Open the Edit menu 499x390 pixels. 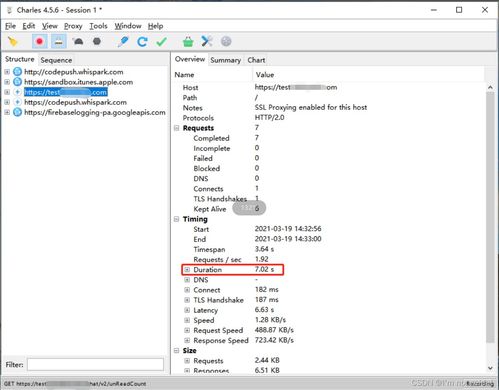click(x=29, y=26)
